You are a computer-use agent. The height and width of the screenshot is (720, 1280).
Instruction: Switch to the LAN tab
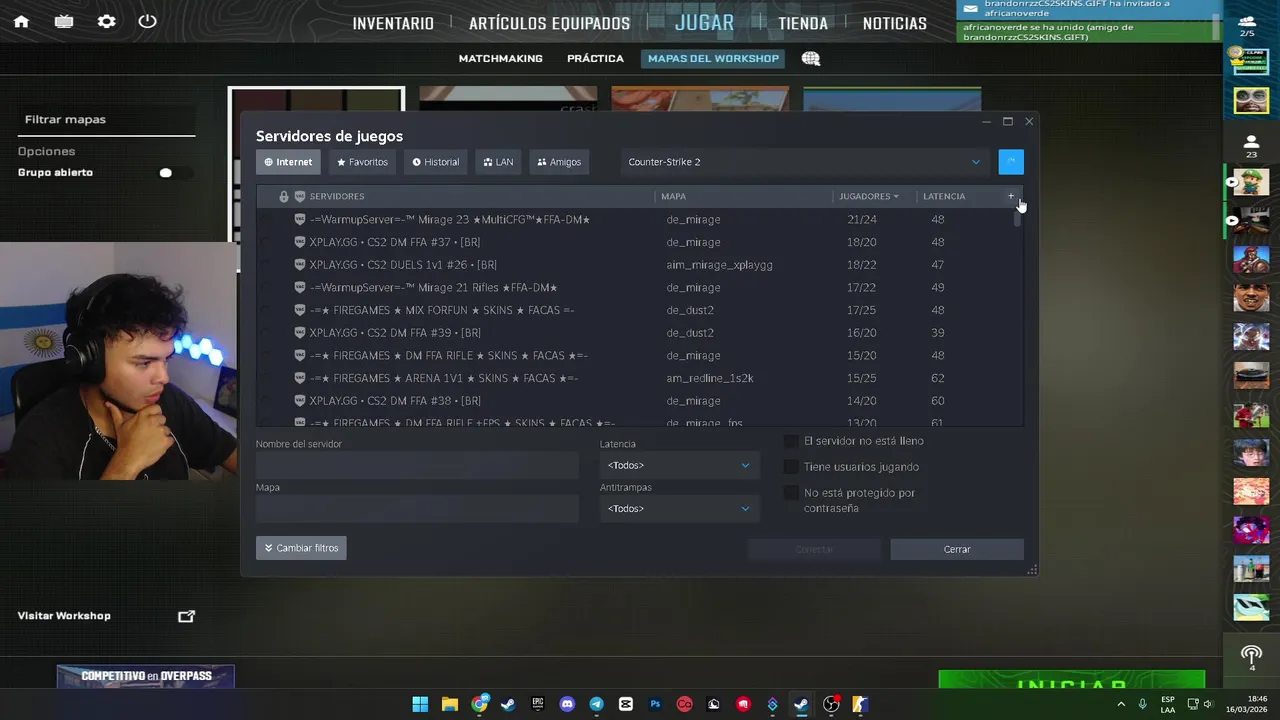[x=498, y=162]
